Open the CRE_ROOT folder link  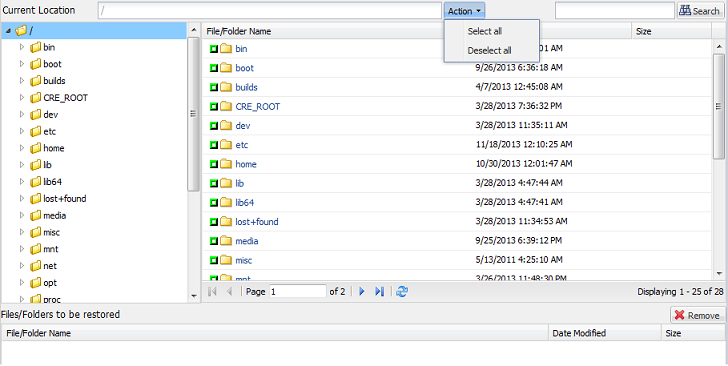(x=258, y=106)
